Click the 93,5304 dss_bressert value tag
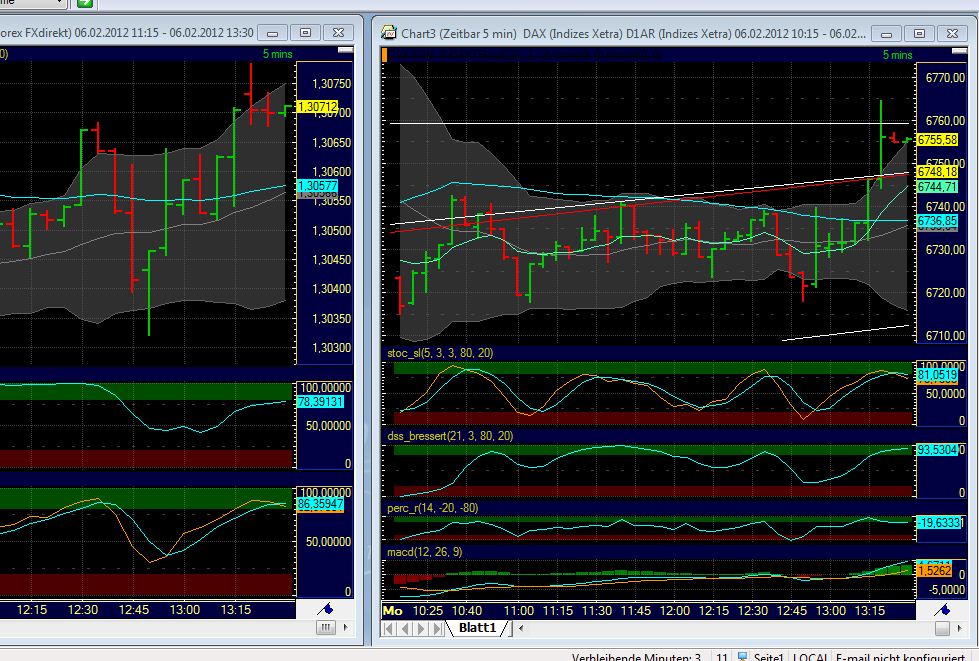979x661 pixels. [x=937, y=449]
